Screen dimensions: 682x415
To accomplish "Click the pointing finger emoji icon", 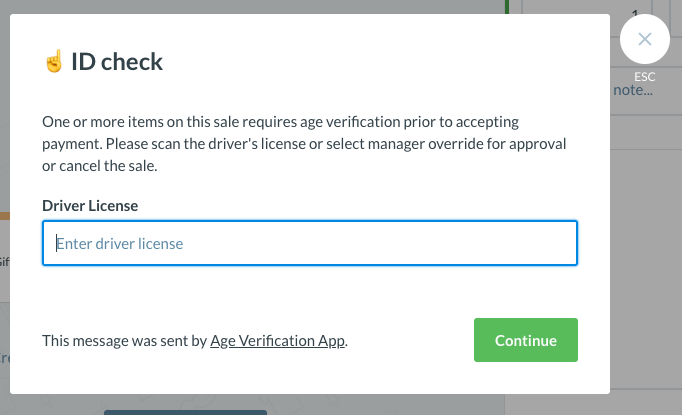I will (x=53, y=62).
